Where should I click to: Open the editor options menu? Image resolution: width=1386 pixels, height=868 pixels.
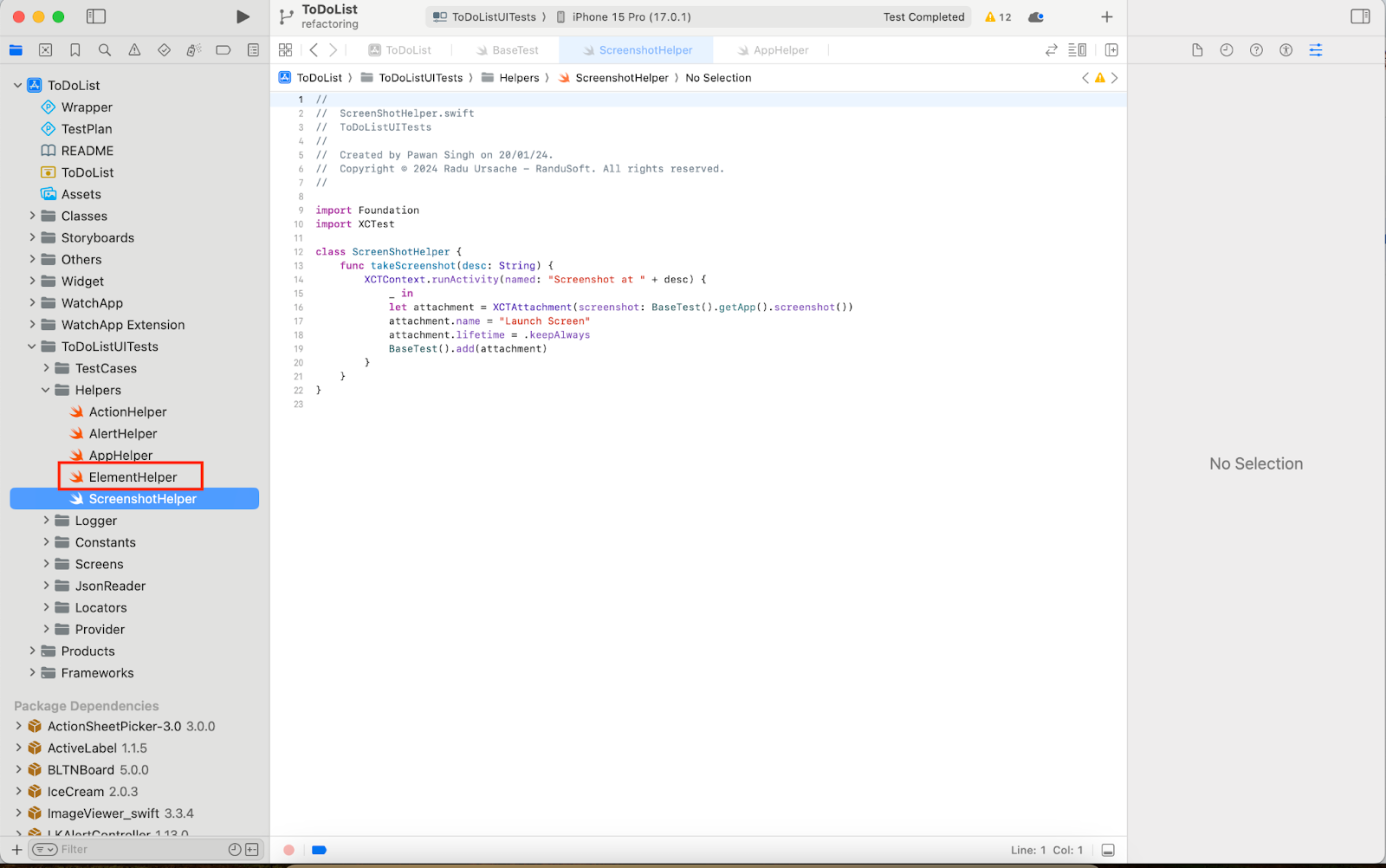point(1078,50)
